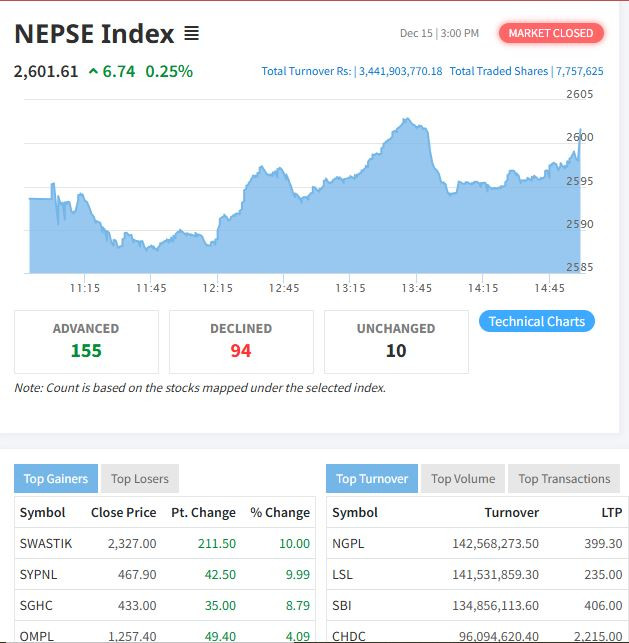
Task: Open the NEPSE Index hamburger menu icon
Action: point(191,34)
